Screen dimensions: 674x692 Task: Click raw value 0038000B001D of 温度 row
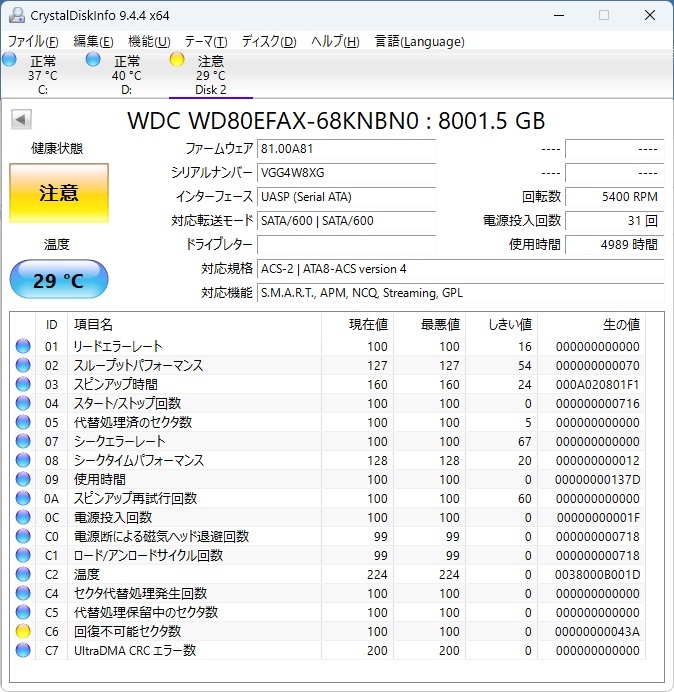(x=597, y=575)
